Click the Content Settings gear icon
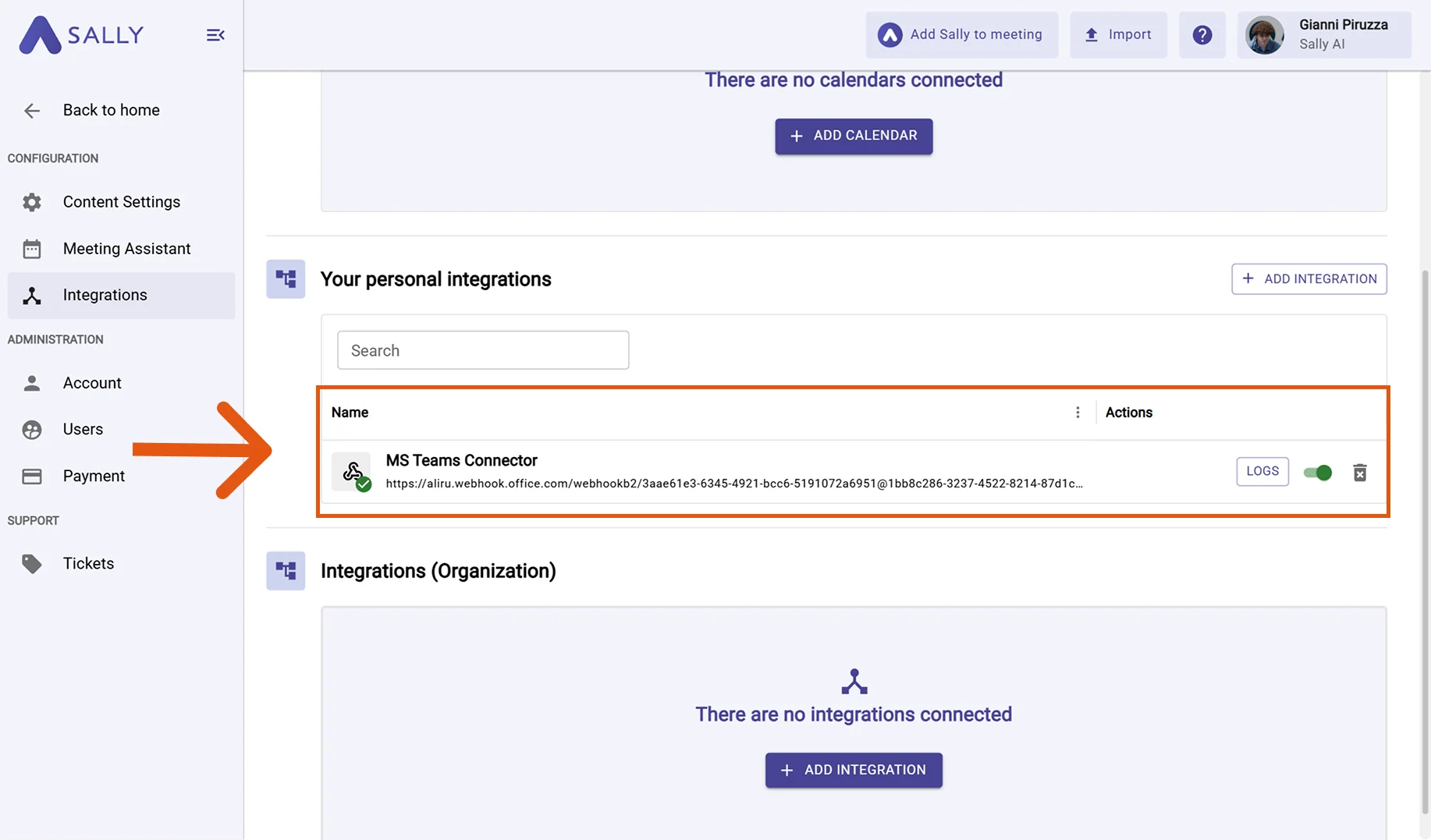Screen dimensions: 1431x840 pyautogui.click(x=32, y=202)
